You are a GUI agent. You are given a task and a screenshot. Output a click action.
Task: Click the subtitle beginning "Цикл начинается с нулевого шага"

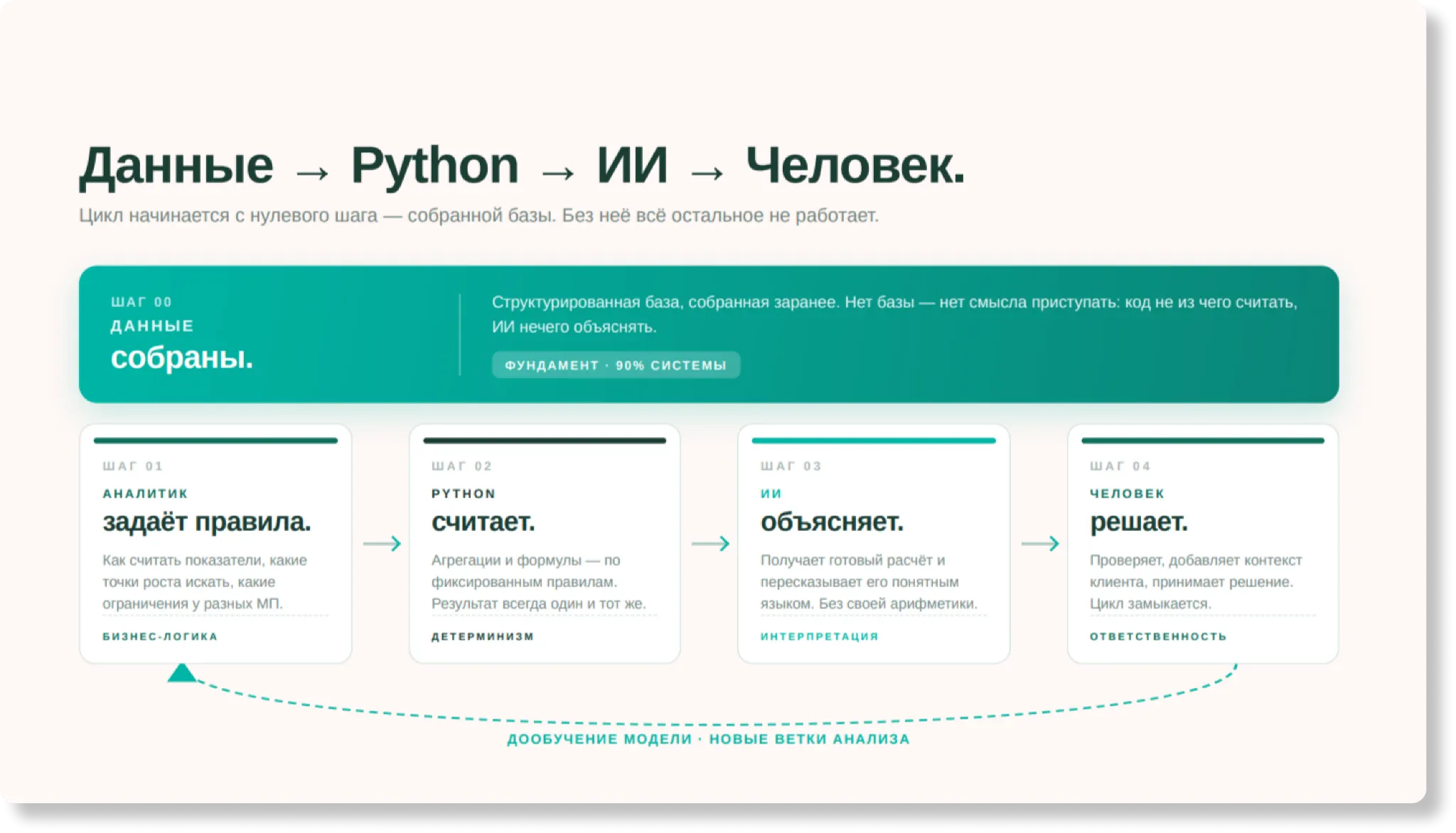[478, 215]
